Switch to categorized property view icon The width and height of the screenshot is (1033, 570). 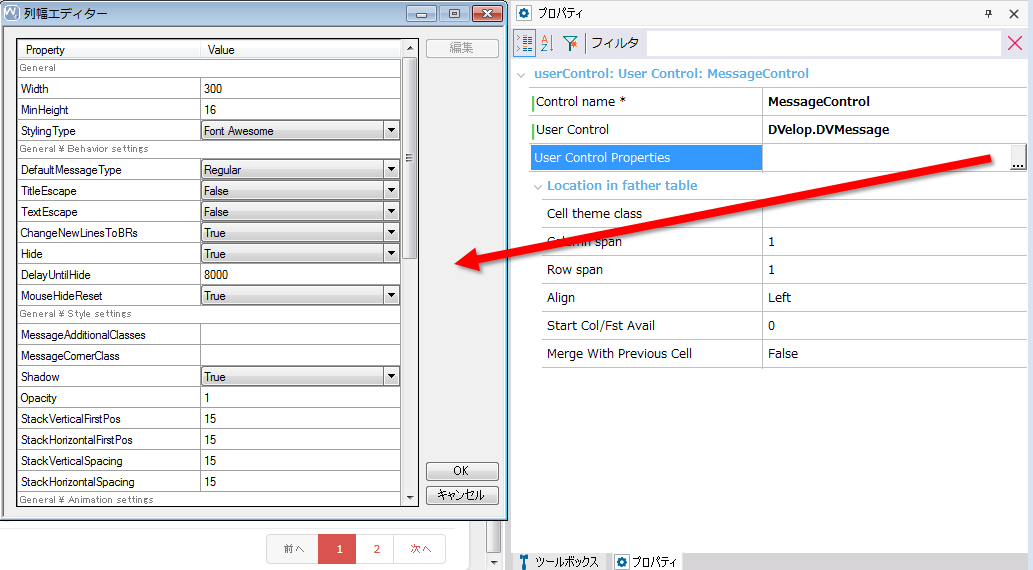tap(526, 43)
